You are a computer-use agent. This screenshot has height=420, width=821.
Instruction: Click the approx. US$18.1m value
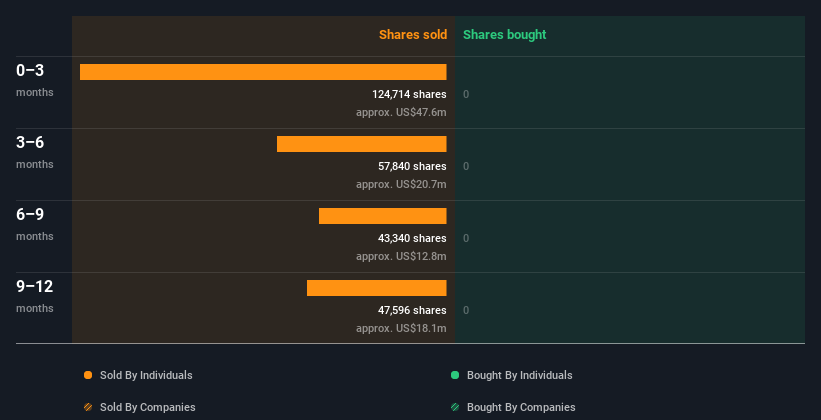pos(401,328)
